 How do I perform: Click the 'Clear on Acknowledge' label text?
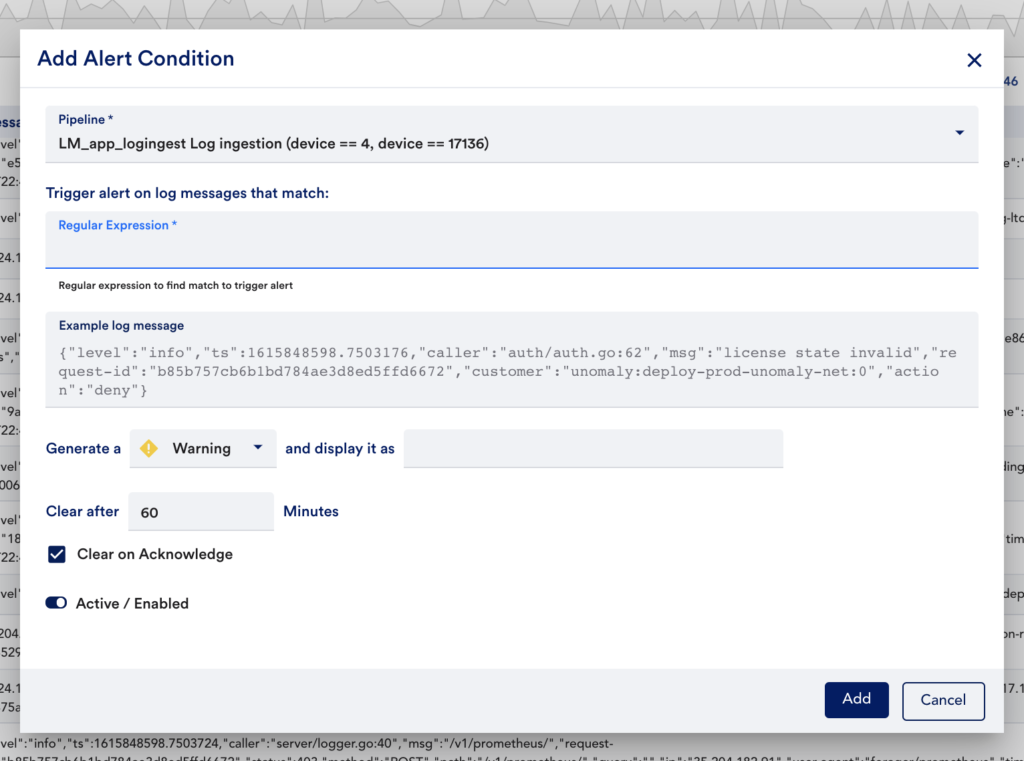click(155, 554)
